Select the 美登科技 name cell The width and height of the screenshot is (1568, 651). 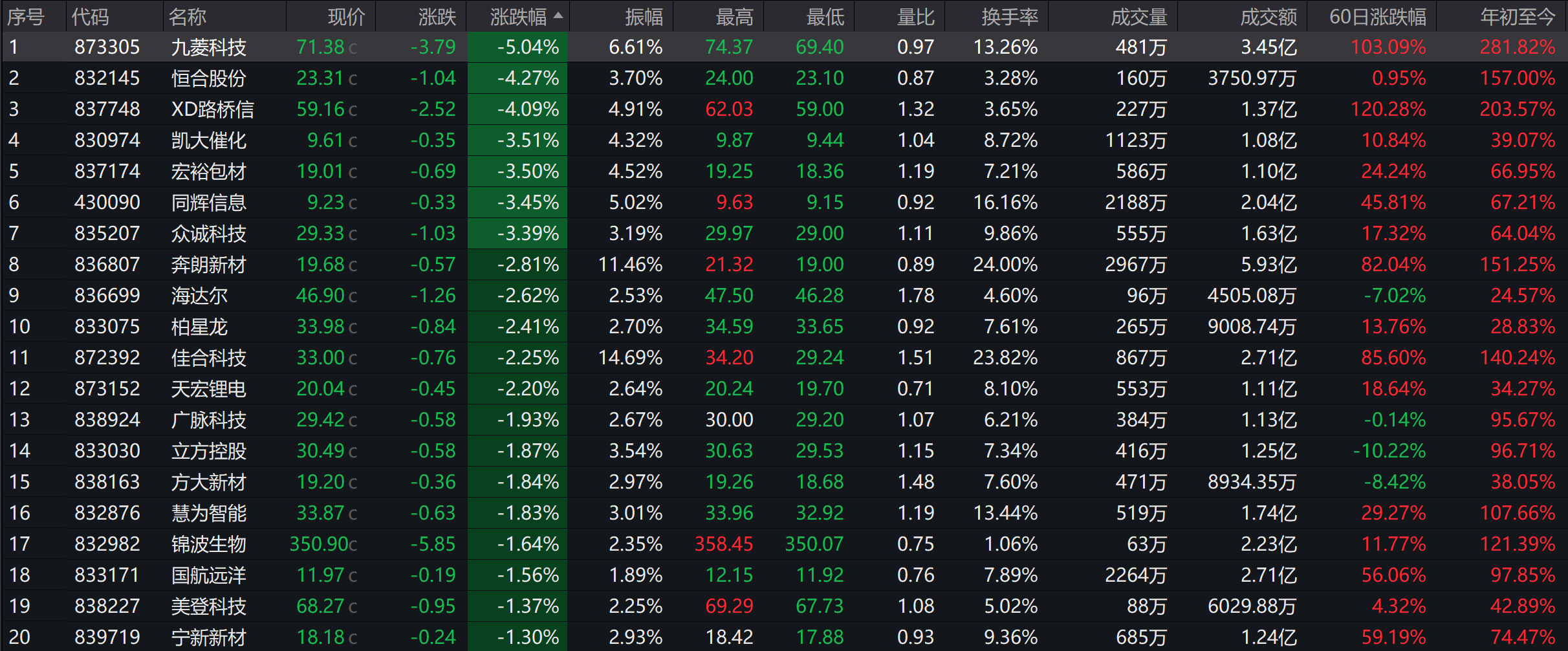209,606
